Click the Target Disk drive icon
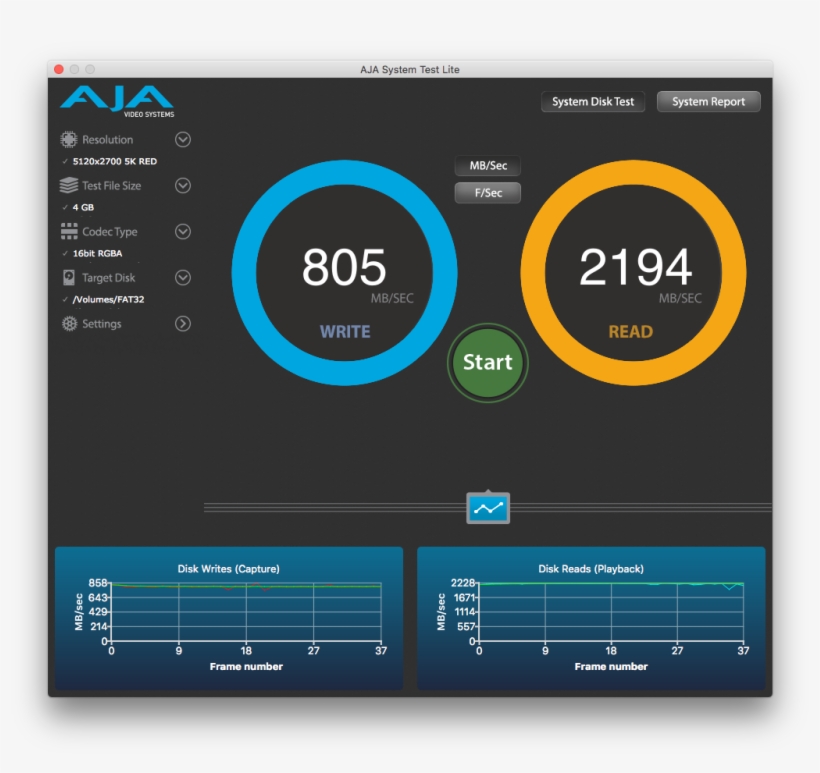820x773 pixels. (69, 278)
